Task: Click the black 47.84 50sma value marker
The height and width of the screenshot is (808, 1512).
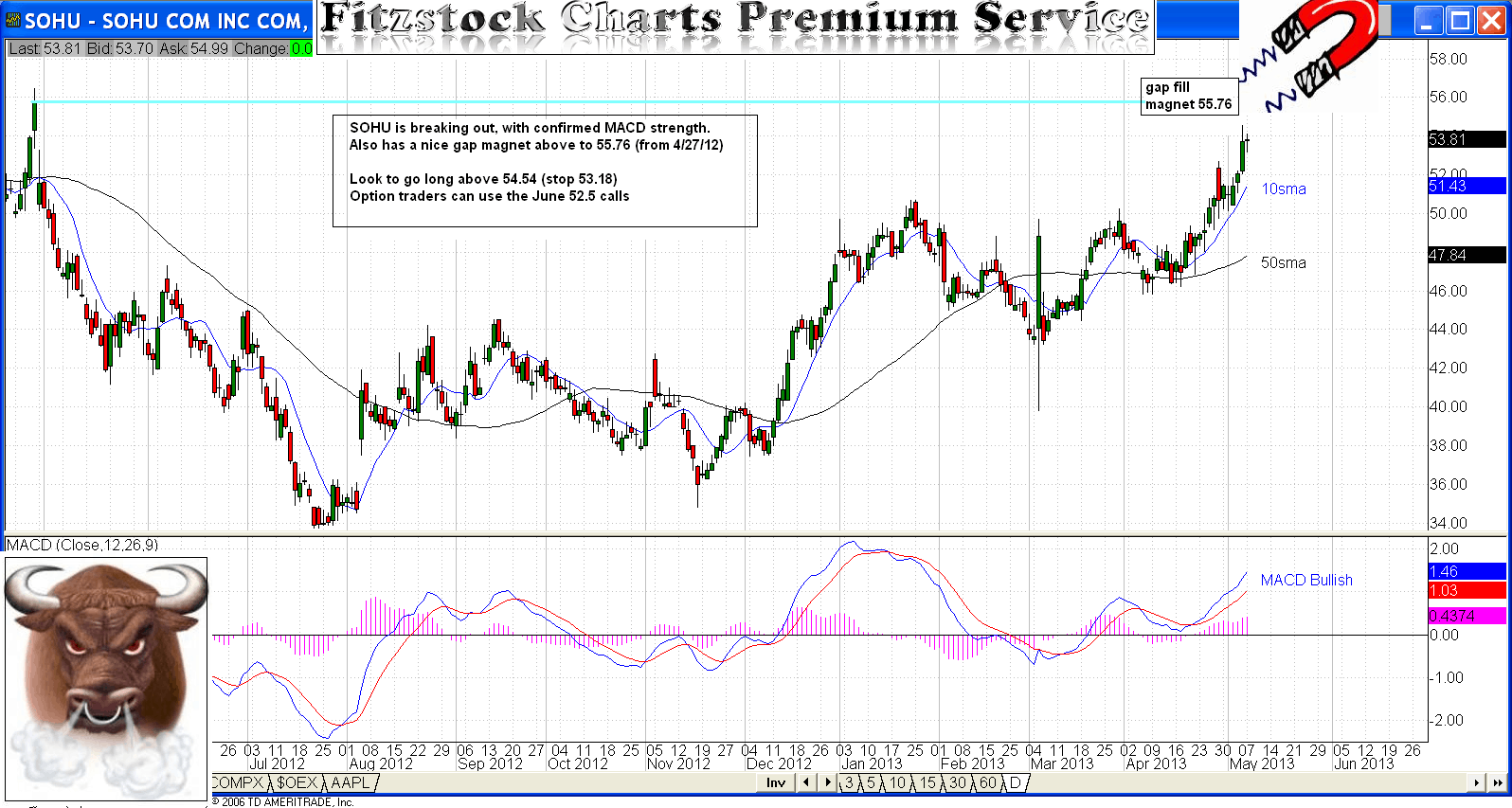Action: tap(1467, 255)
